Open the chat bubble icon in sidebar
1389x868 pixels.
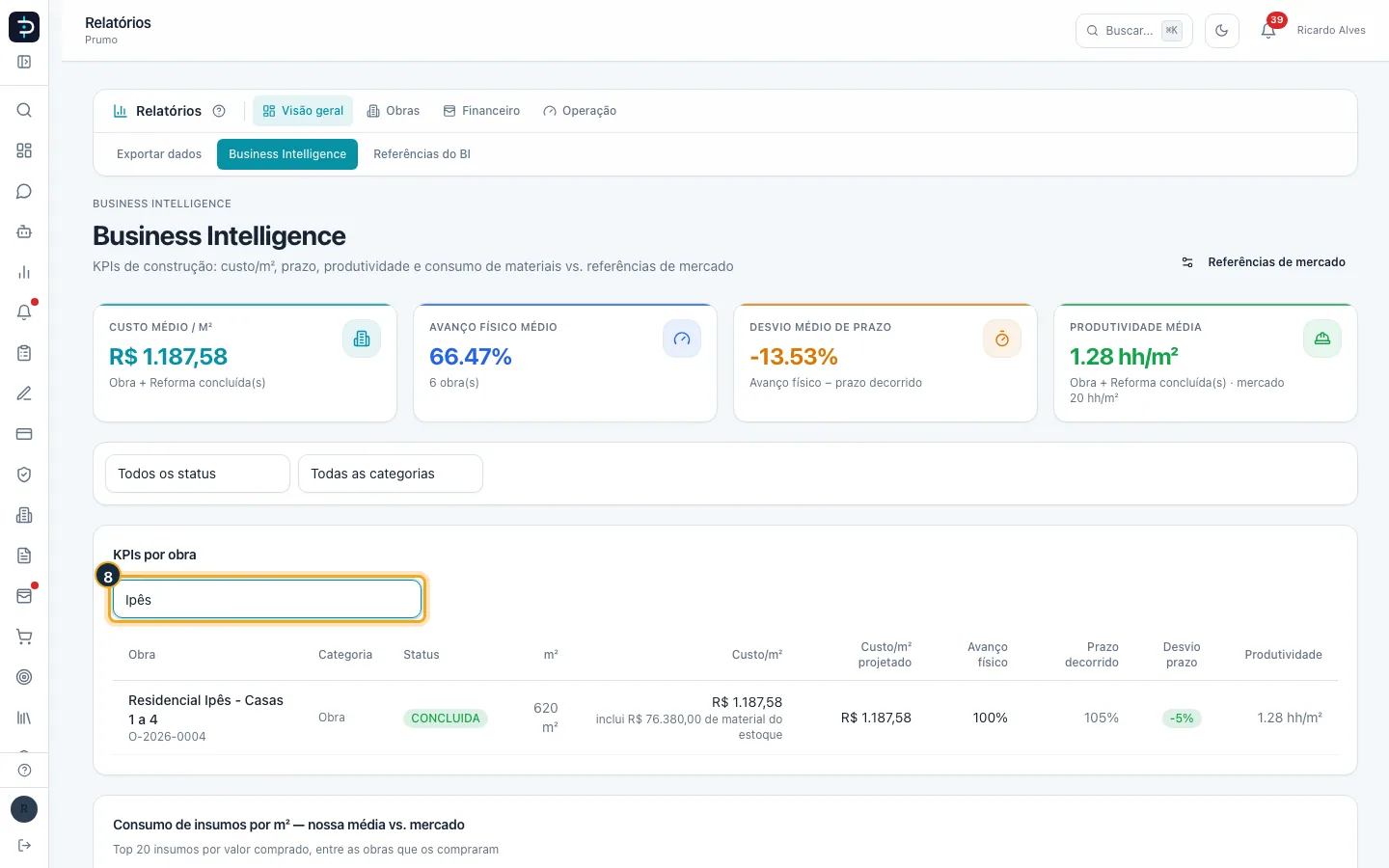24,191
